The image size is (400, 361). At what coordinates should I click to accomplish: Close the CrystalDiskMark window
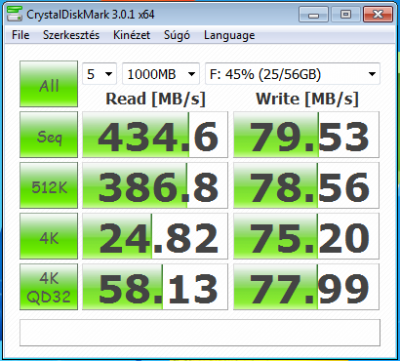tap(377, 15)
